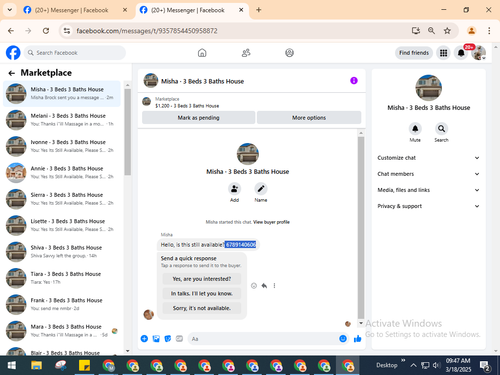Screen dimensions: 500x375
Task: Expand Privacy & support section
Action: [x=428, y=206]
